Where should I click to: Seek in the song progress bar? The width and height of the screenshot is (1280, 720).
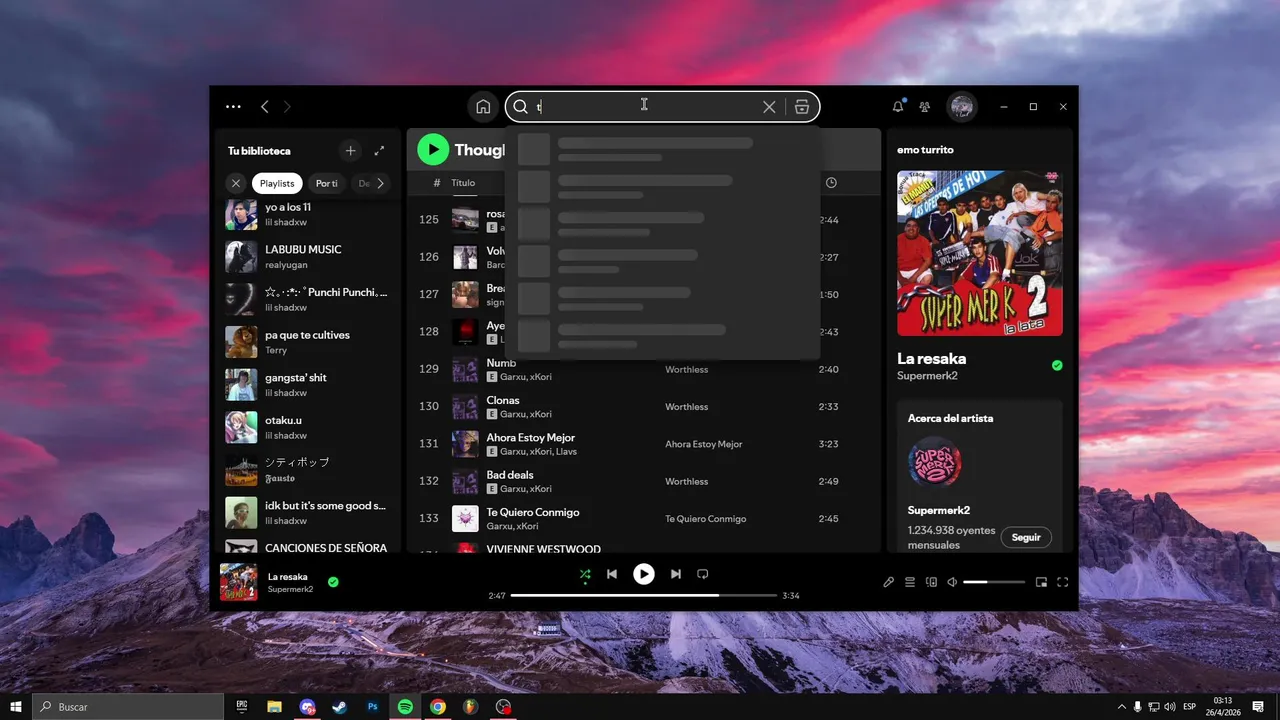(644, 595)
